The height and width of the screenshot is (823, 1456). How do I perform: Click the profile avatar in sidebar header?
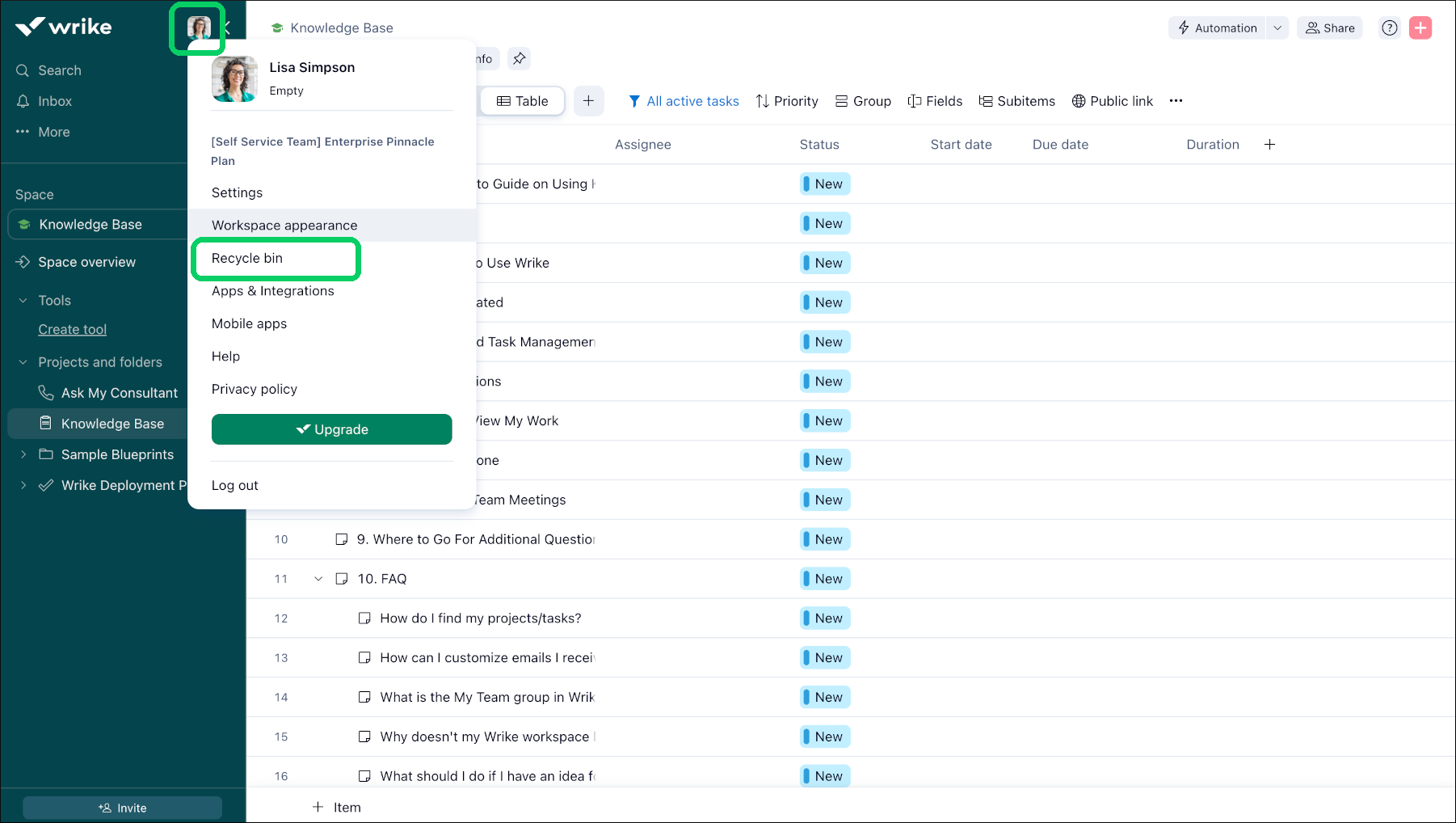tap(198, 28)
